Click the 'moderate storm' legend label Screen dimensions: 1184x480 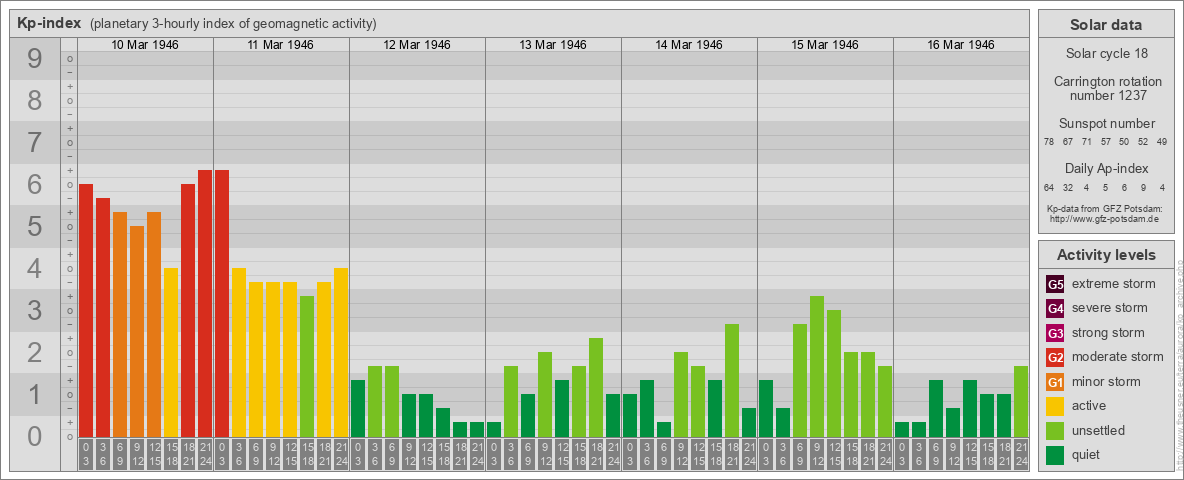click(x=1118, y=357)
